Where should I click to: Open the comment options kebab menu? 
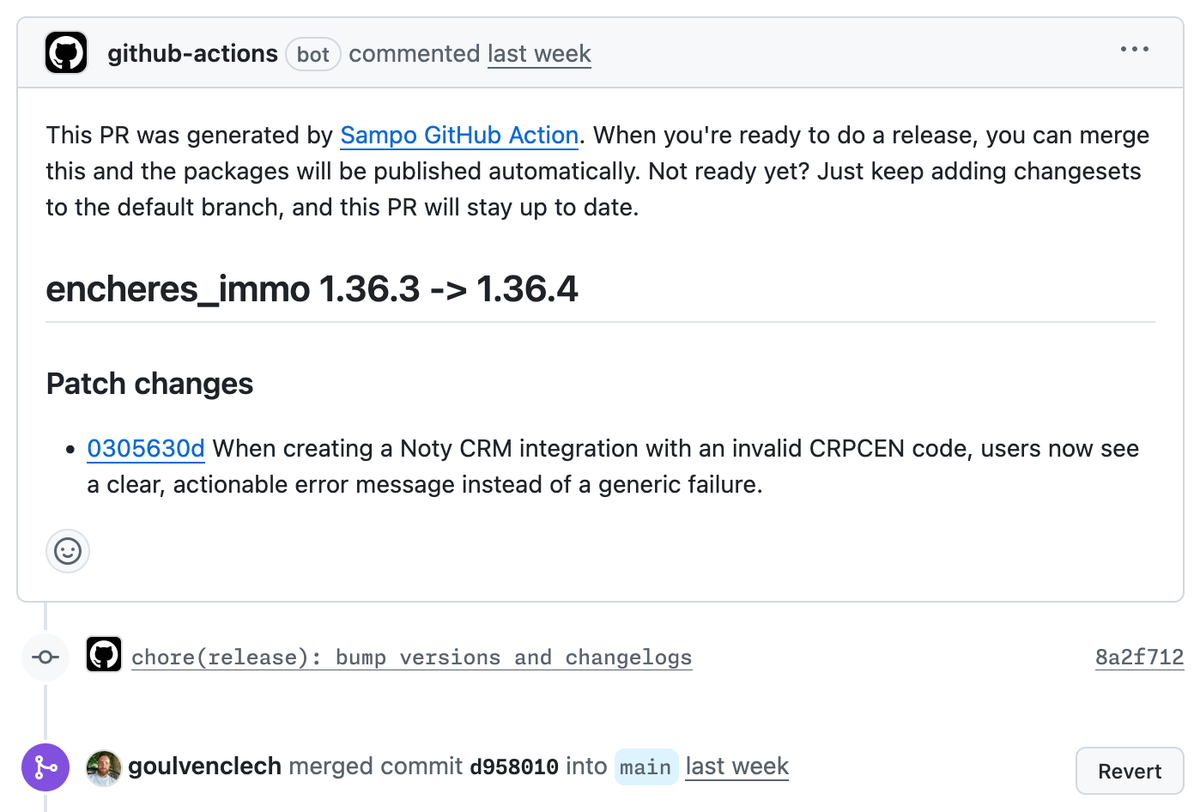[1134, 48]
